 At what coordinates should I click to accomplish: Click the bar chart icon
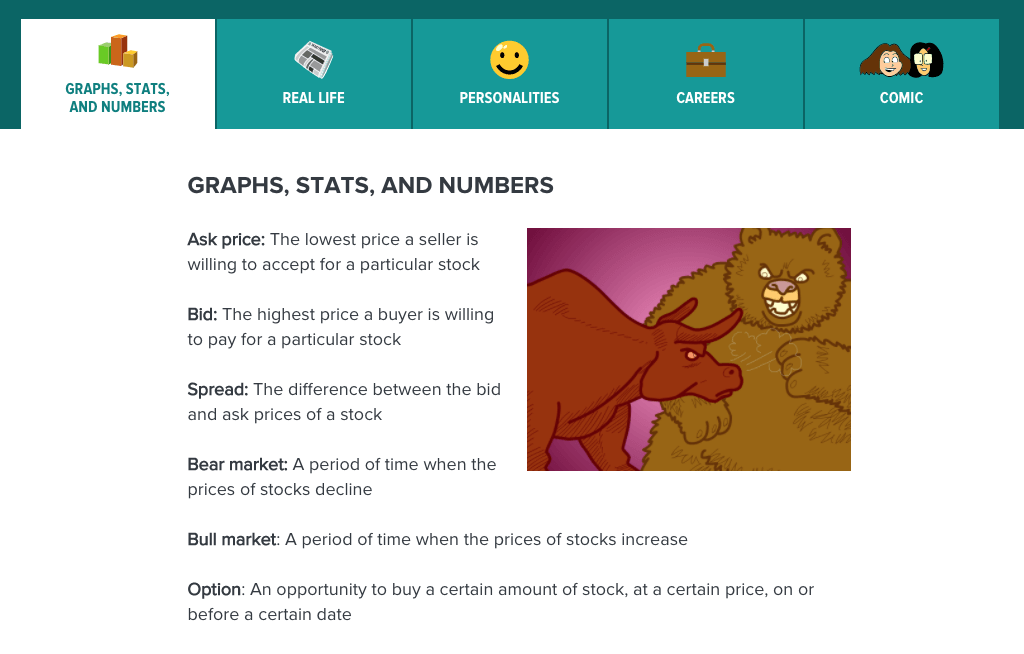[x=118, y=51]
